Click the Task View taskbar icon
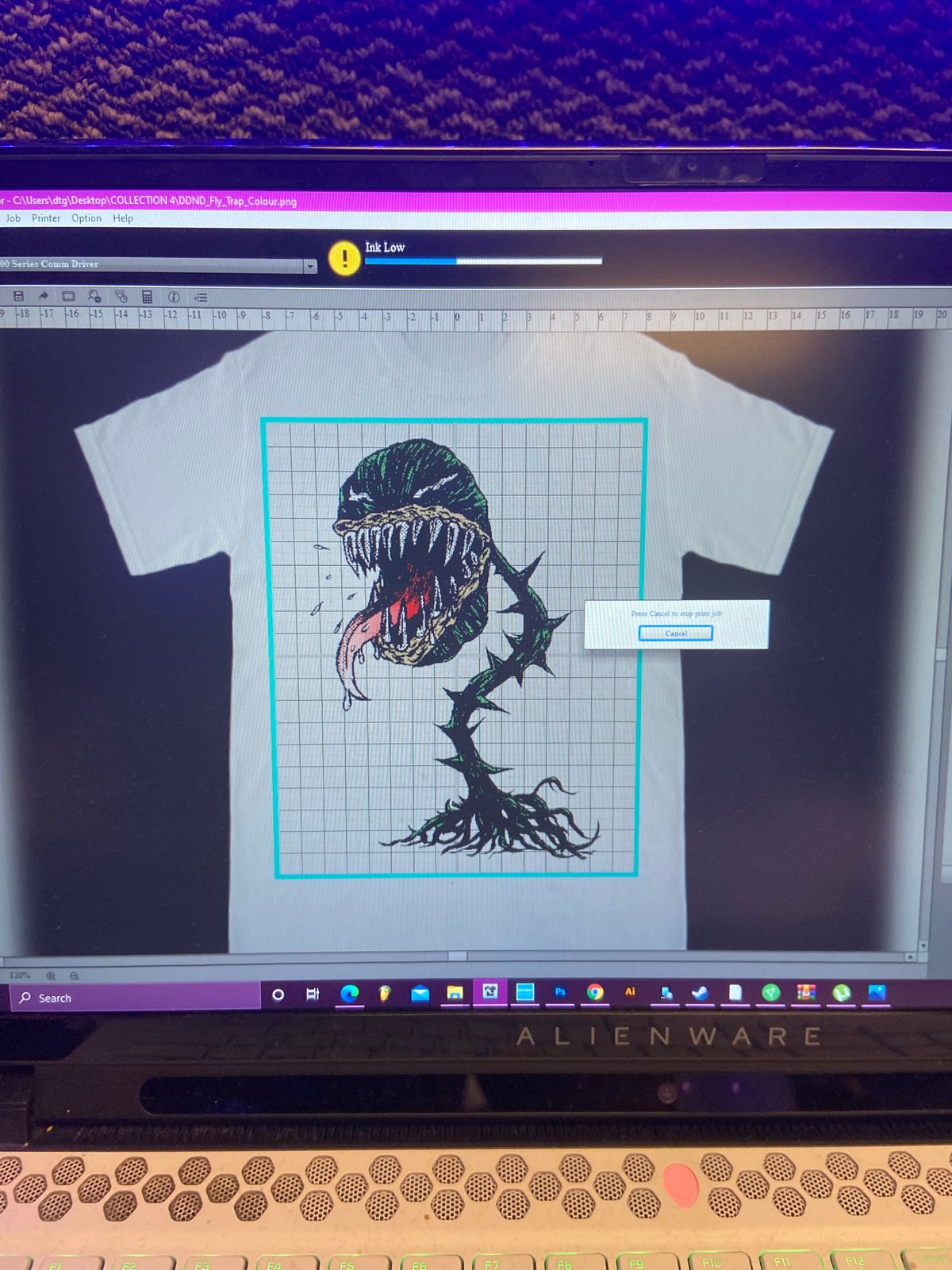The image size is (952, 1270). point(313,994)
